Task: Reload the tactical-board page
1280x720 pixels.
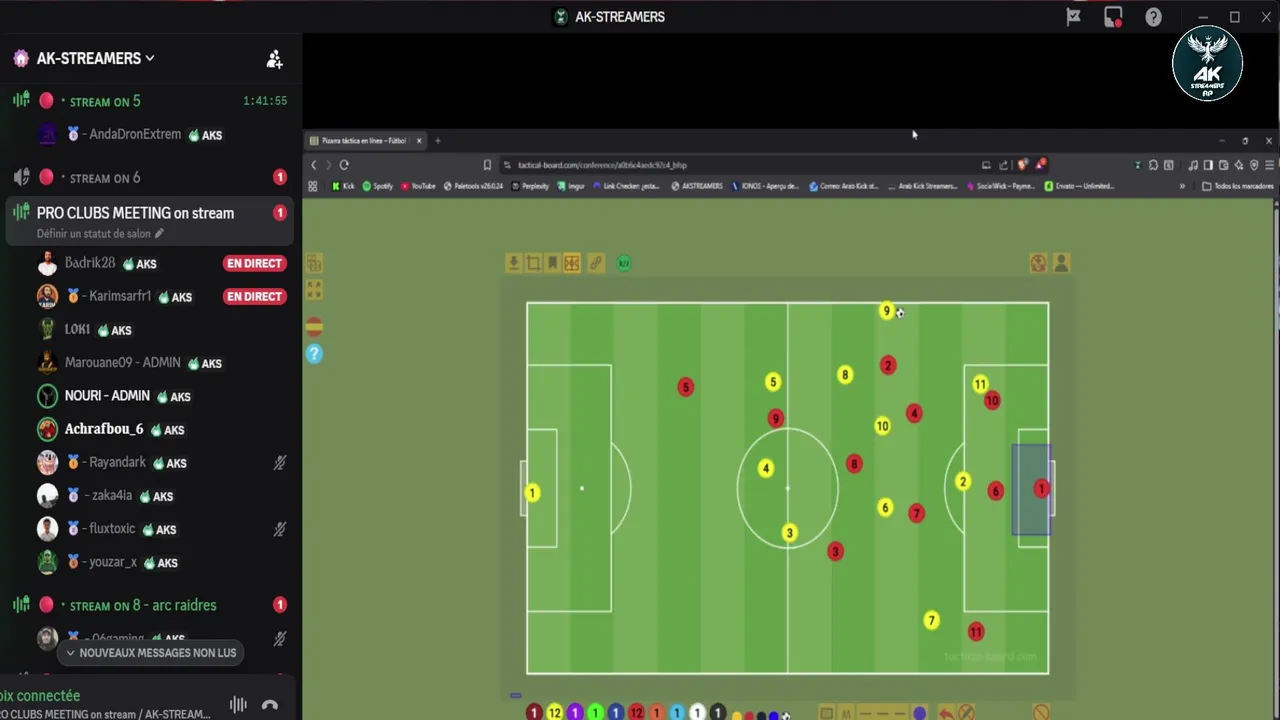Action: [344, 165]
